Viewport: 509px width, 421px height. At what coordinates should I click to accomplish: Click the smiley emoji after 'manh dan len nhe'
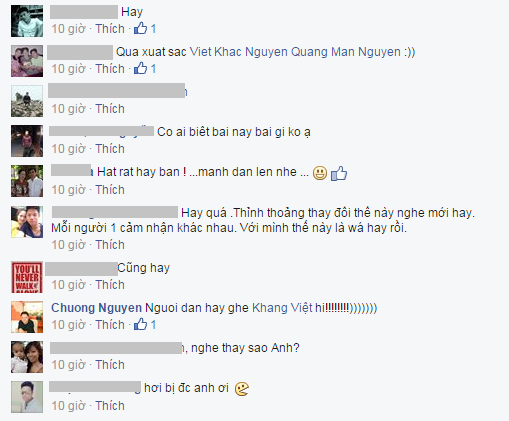click(320, 173)
